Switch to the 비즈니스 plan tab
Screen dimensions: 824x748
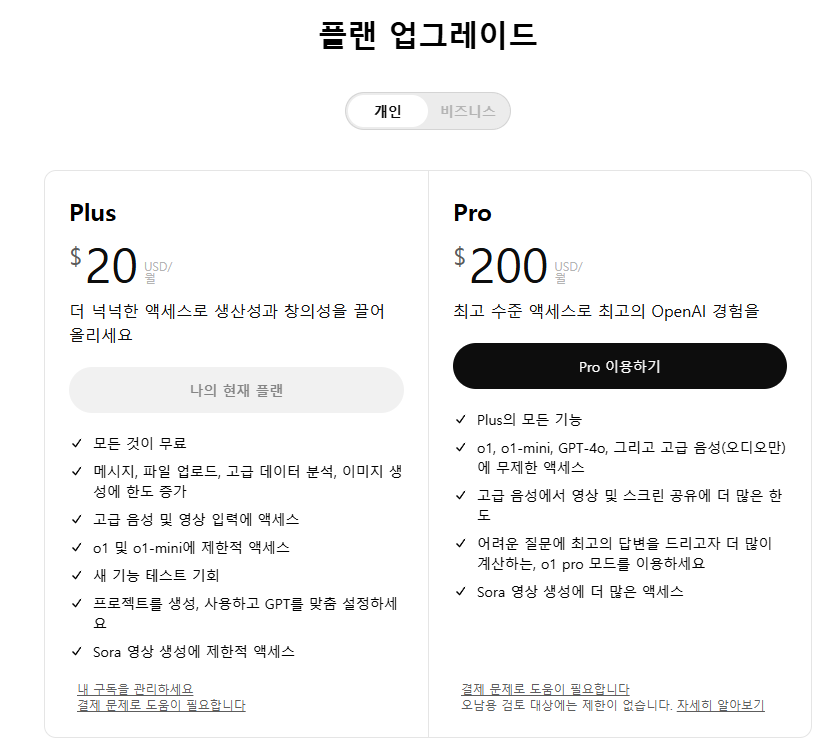468,111
